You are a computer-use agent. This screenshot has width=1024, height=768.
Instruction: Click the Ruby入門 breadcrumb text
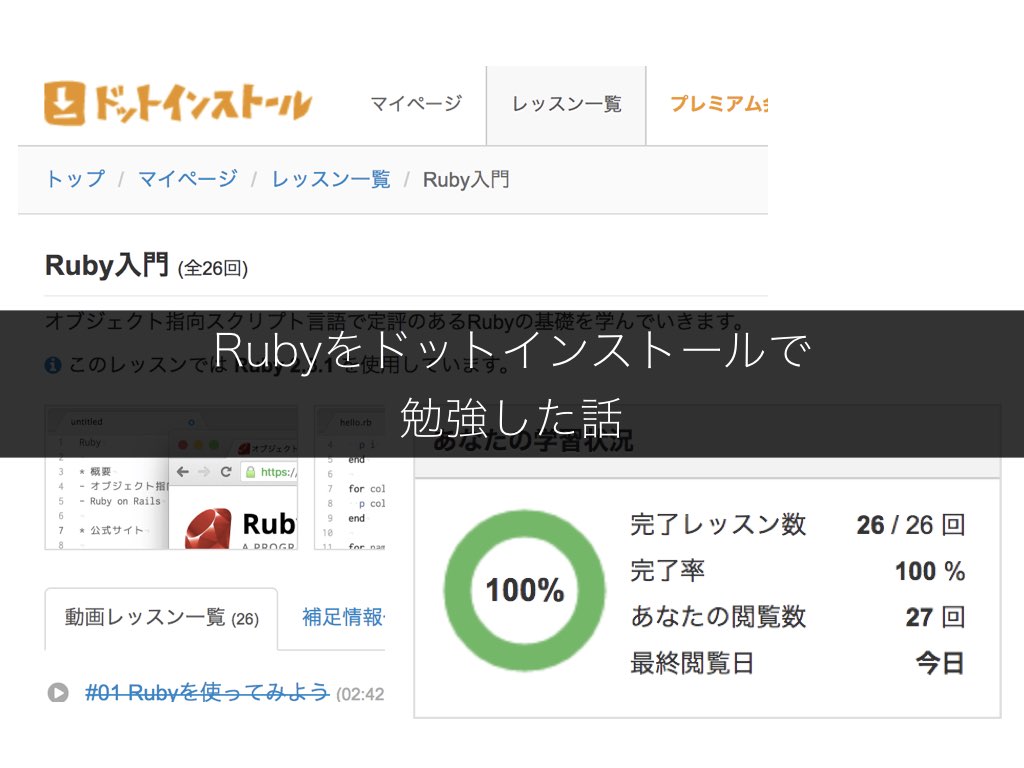(x=466, y=180)
